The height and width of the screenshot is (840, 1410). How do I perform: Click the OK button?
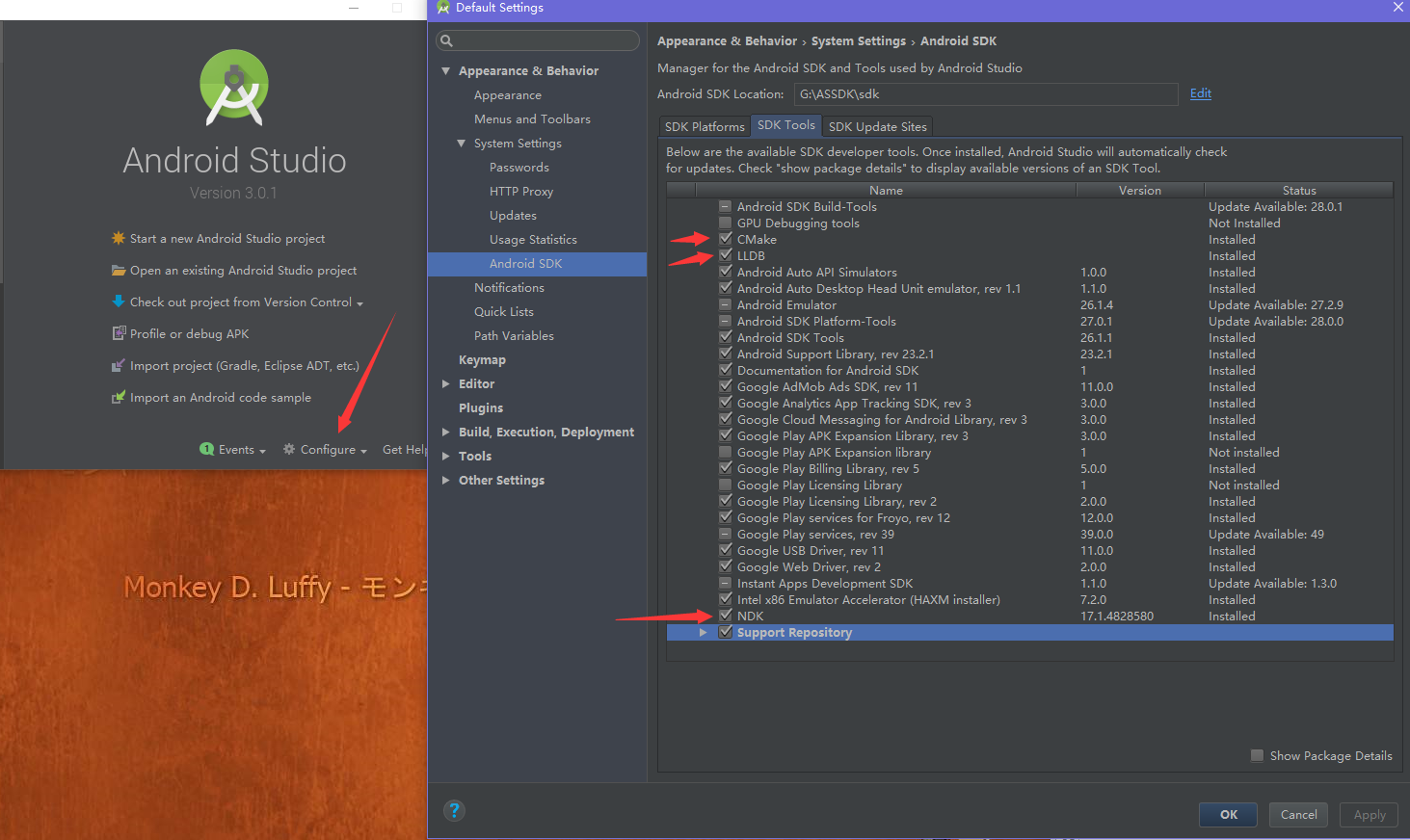(1229, 814)
